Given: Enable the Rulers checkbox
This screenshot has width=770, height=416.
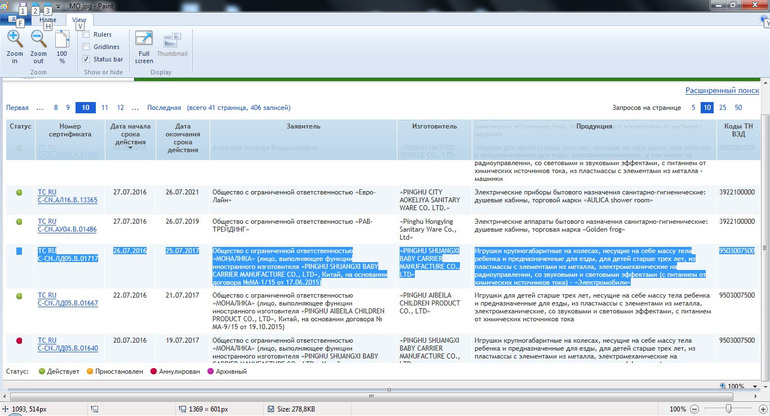Looking at the screenshot, I should click(x=87, y=35).
